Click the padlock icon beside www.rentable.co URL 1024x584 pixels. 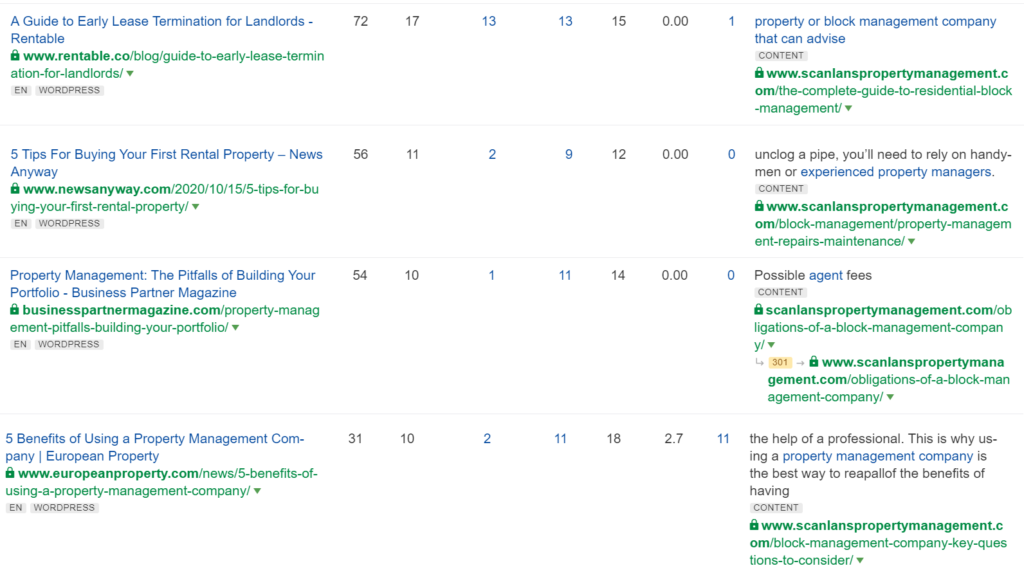click(x=15, y=57)
